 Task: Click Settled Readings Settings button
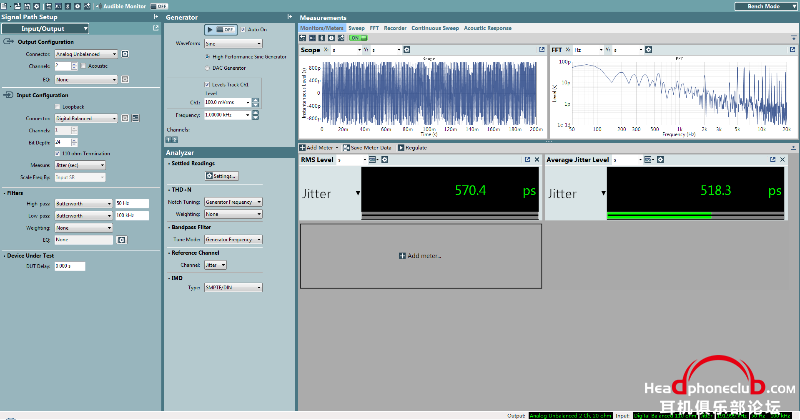221,176
